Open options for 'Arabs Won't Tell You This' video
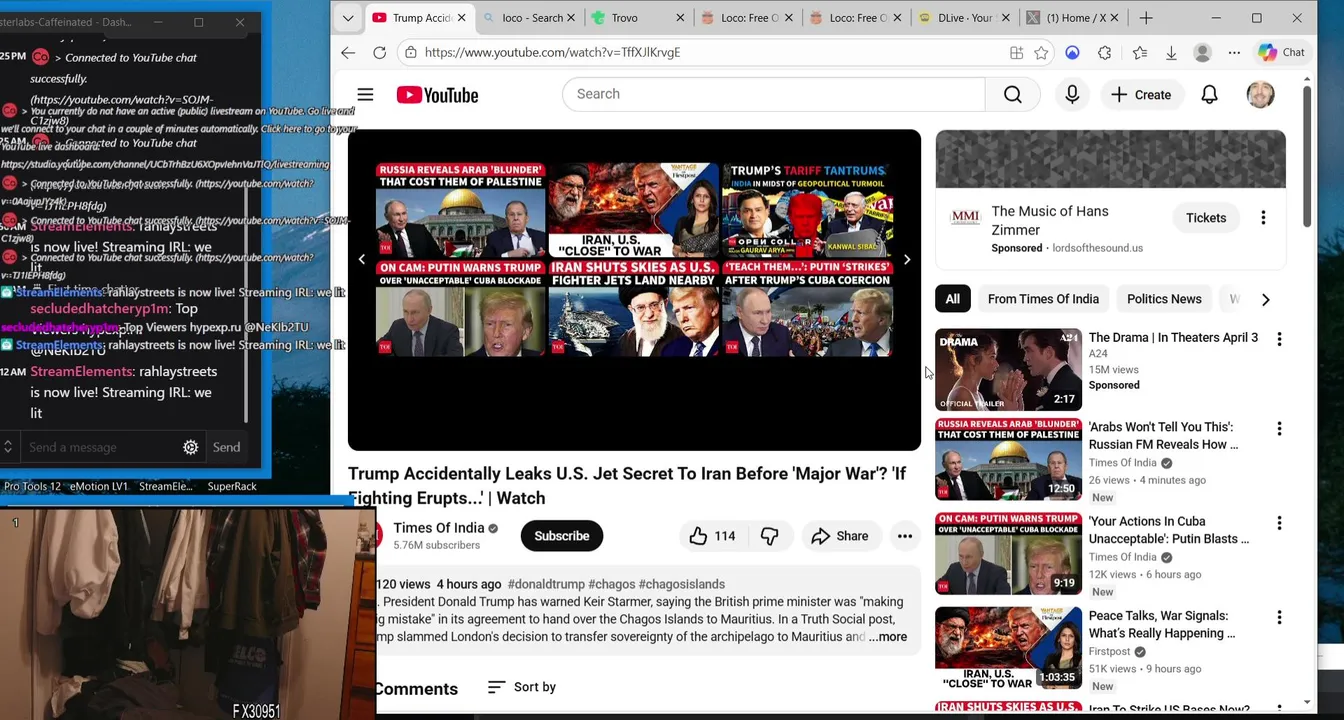The height and width of the screenshot is (720, 1344). point(1279,429)
